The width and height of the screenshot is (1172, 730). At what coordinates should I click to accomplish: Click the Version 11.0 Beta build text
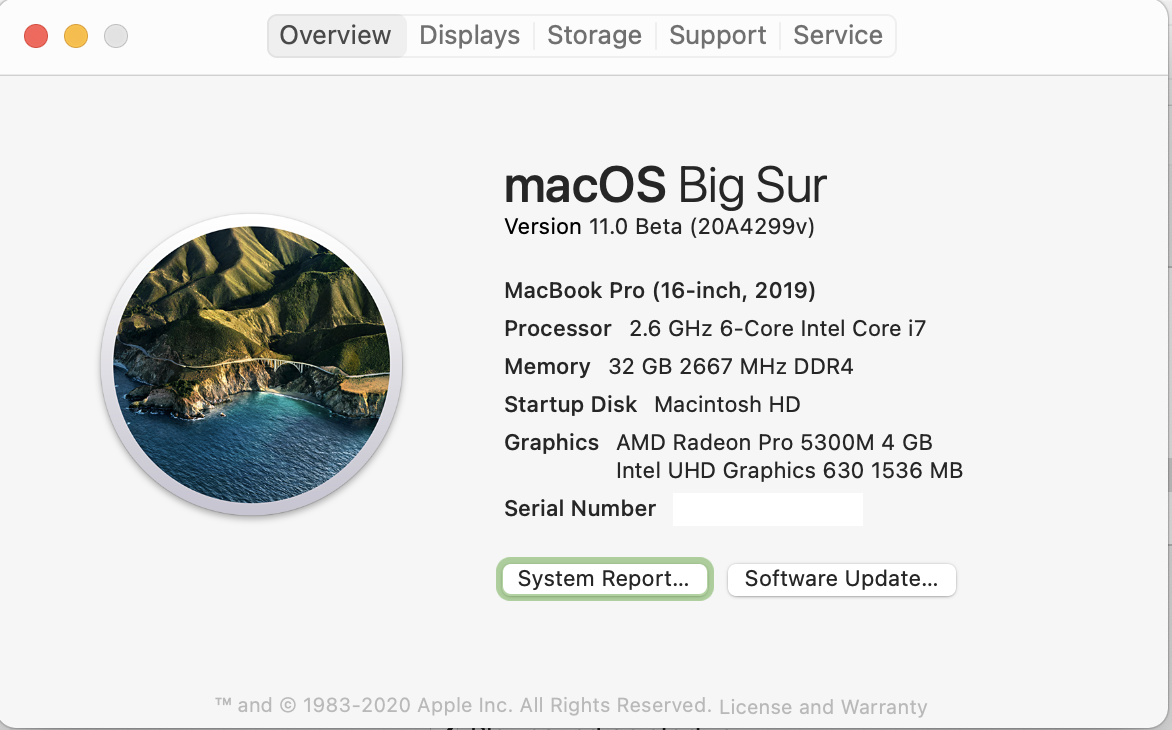pyautogui.click(x=659, y=227)
